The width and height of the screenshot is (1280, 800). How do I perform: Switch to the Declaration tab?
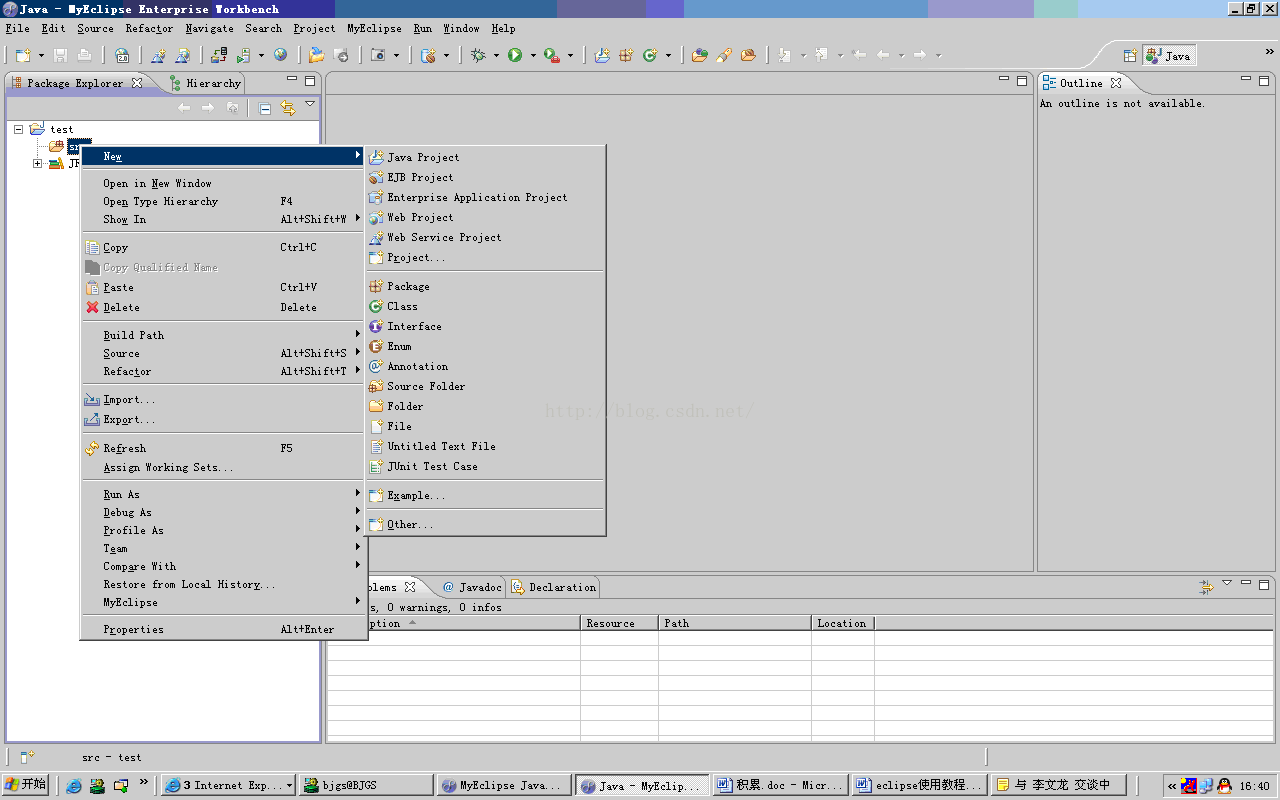(554, 587)
